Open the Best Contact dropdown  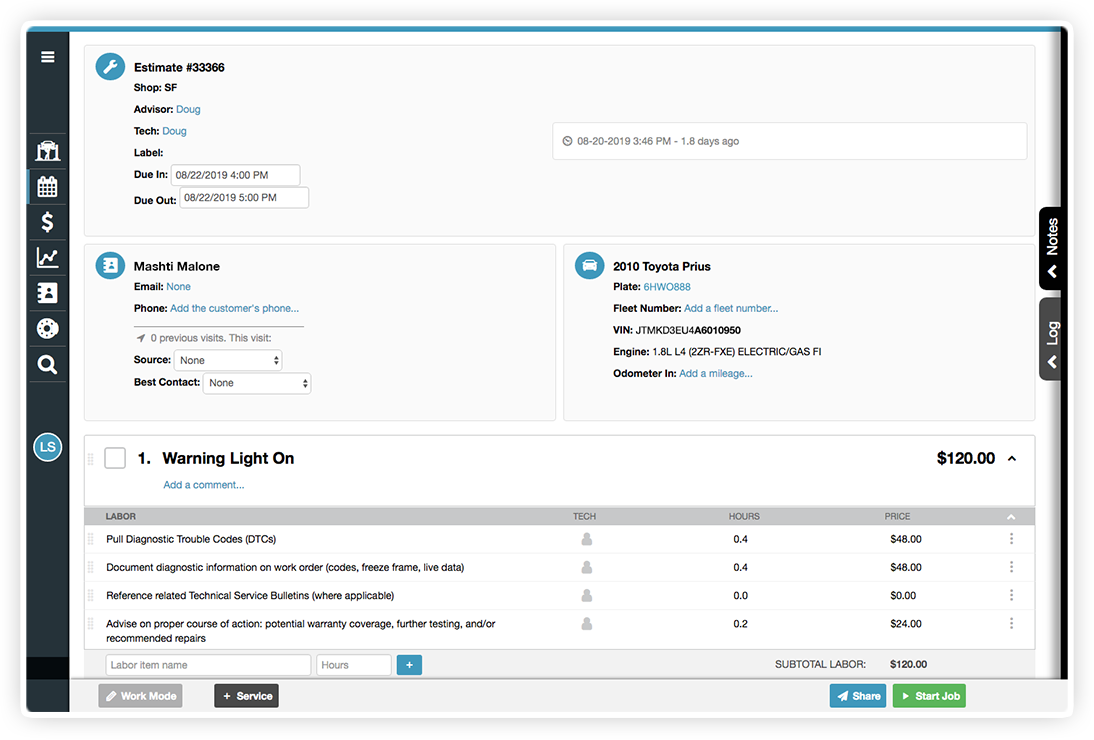pyautogui.click(x=257, y=382)
